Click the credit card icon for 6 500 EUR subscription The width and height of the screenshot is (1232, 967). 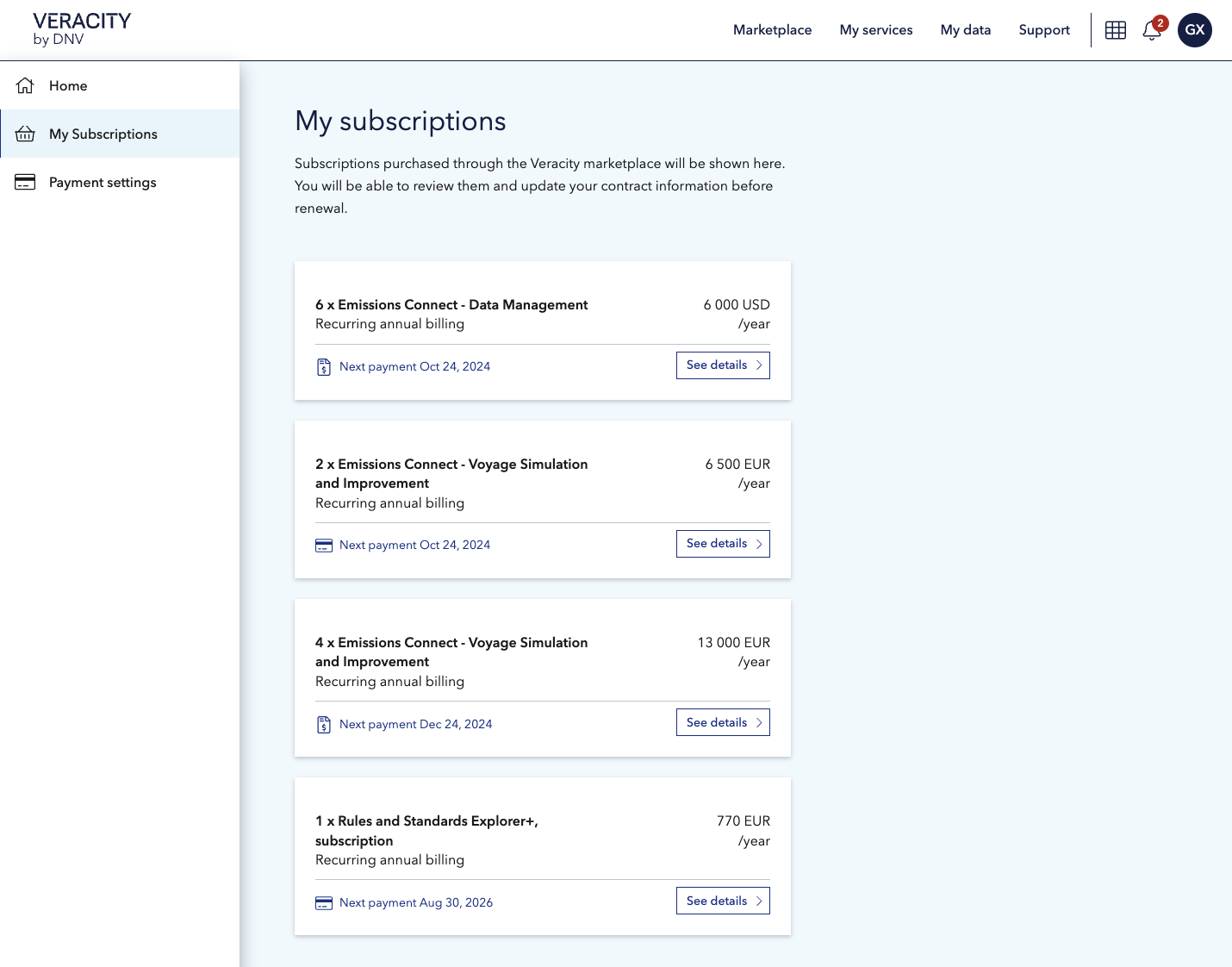point(324,546)
